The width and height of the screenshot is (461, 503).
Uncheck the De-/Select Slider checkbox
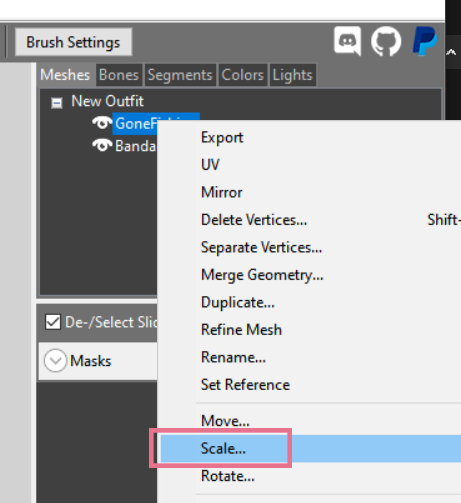[53, 322]
